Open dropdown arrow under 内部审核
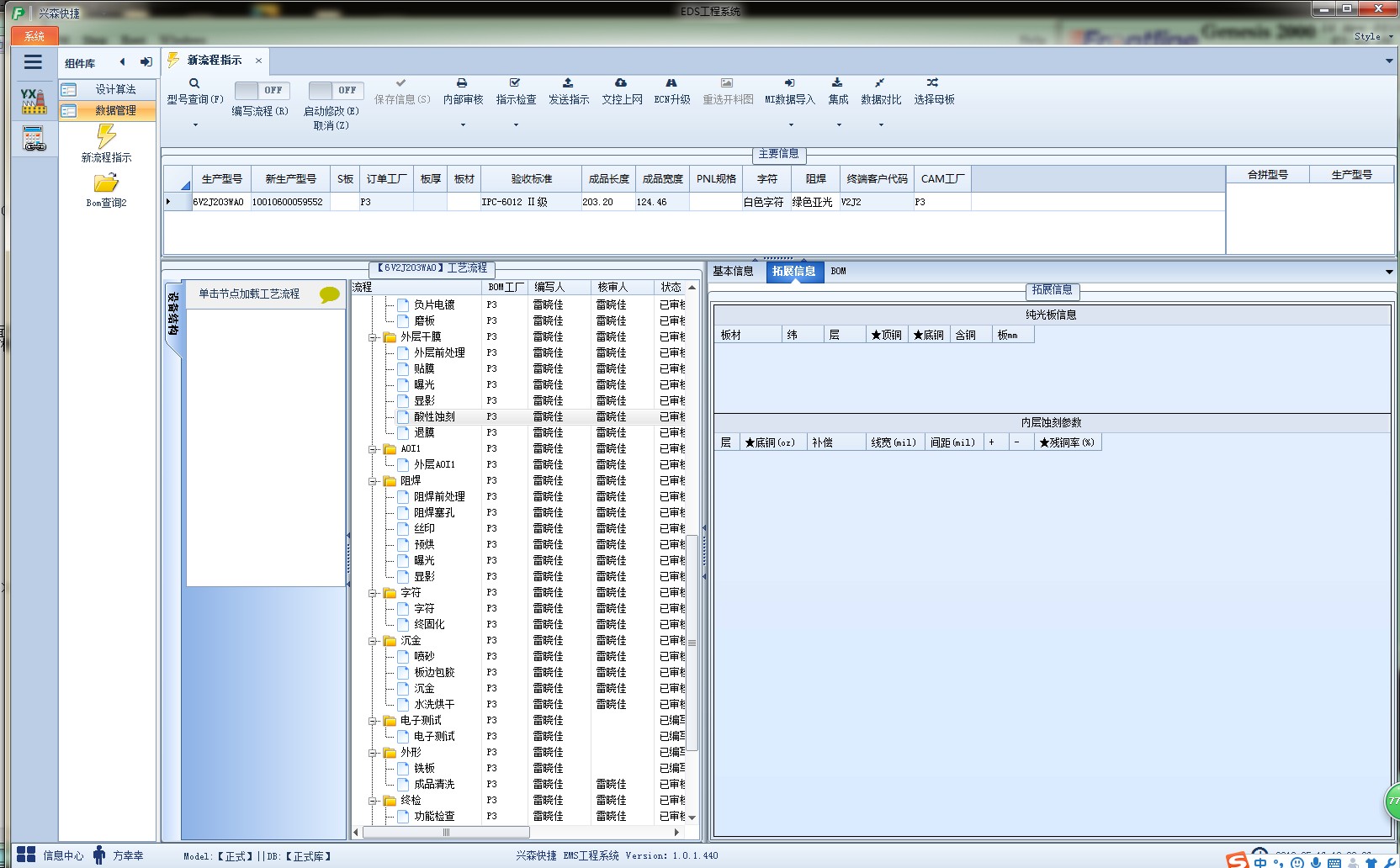 tap(463, 125)
